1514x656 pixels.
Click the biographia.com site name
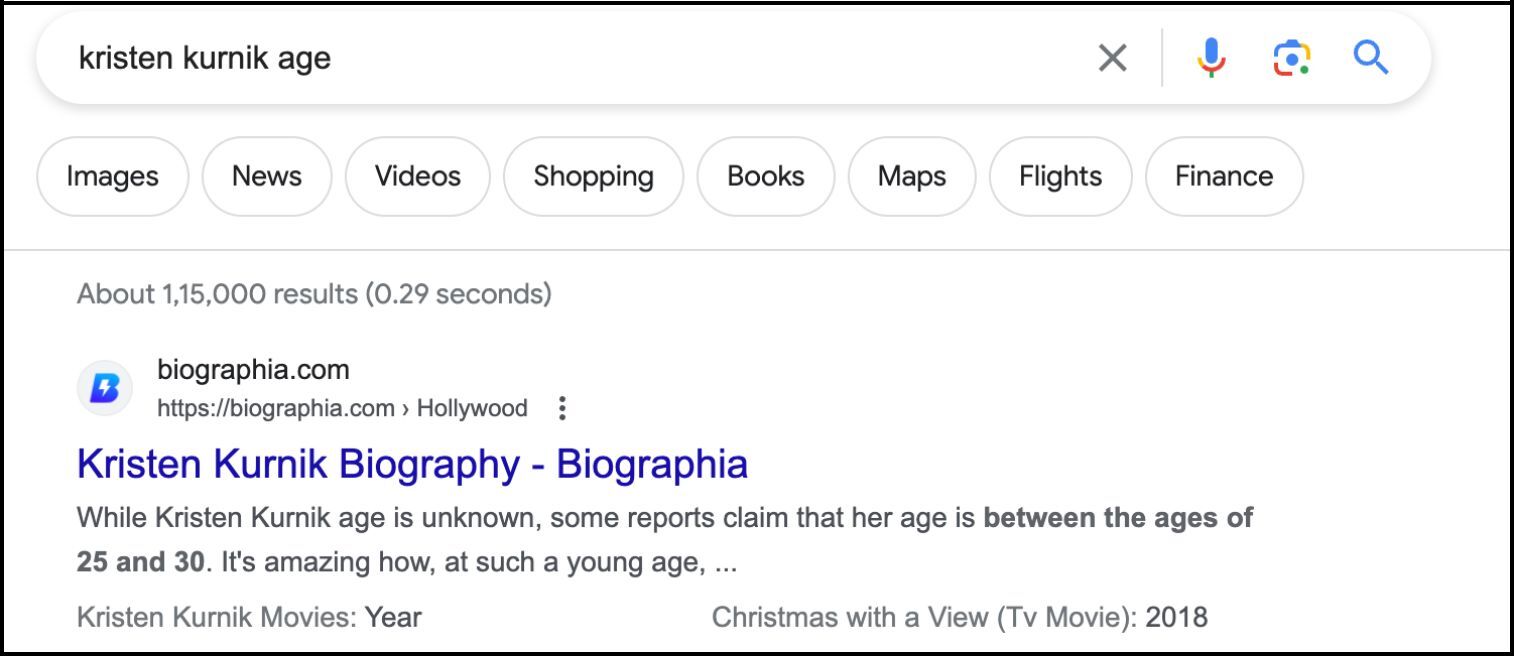point(253,370)
